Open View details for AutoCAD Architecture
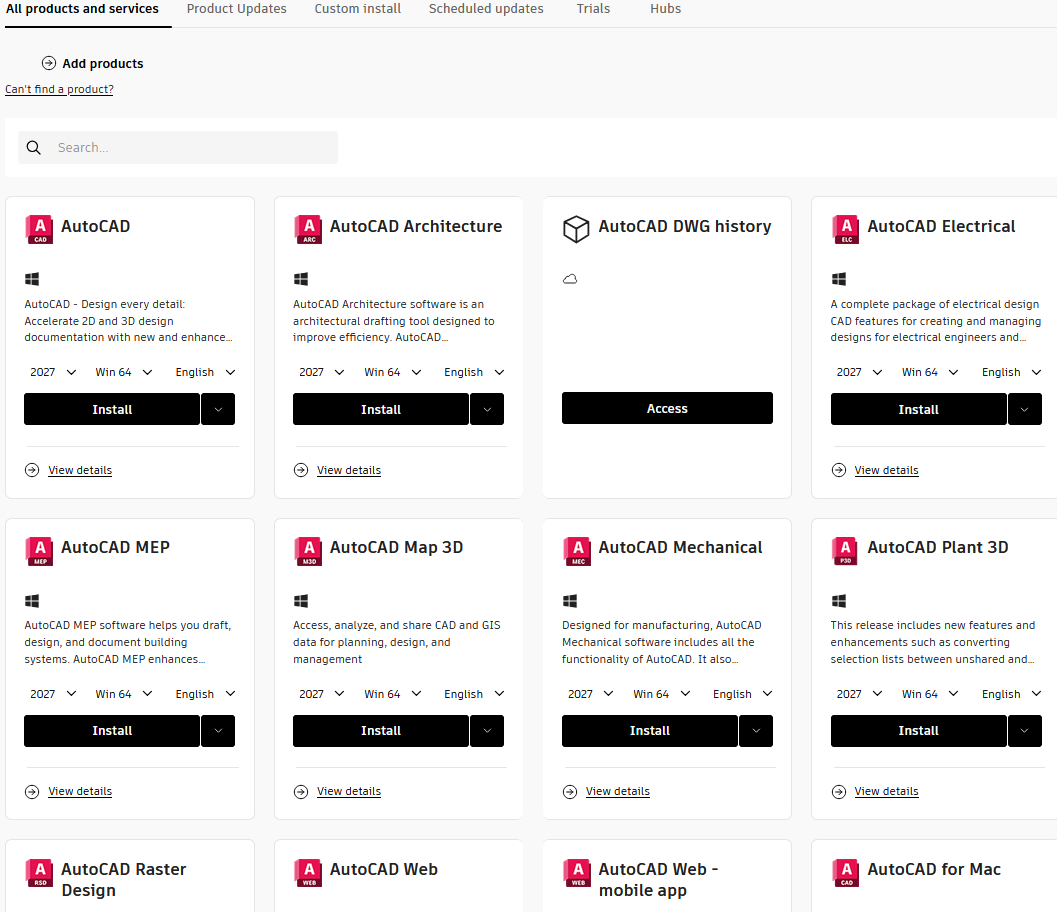 tap(349, 470)
